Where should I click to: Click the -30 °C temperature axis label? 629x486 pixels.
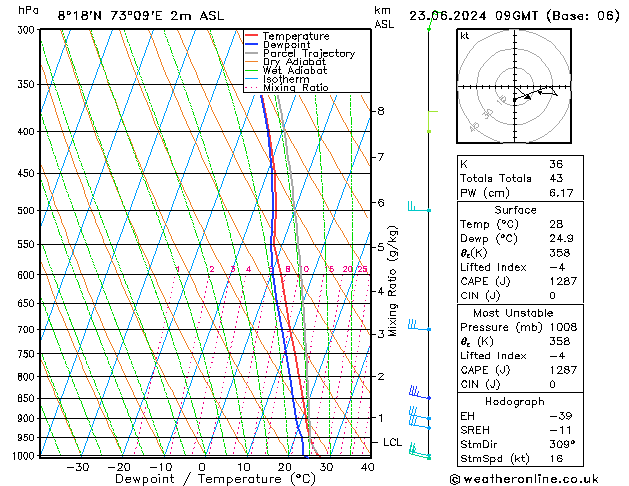(x=77, y=468)
